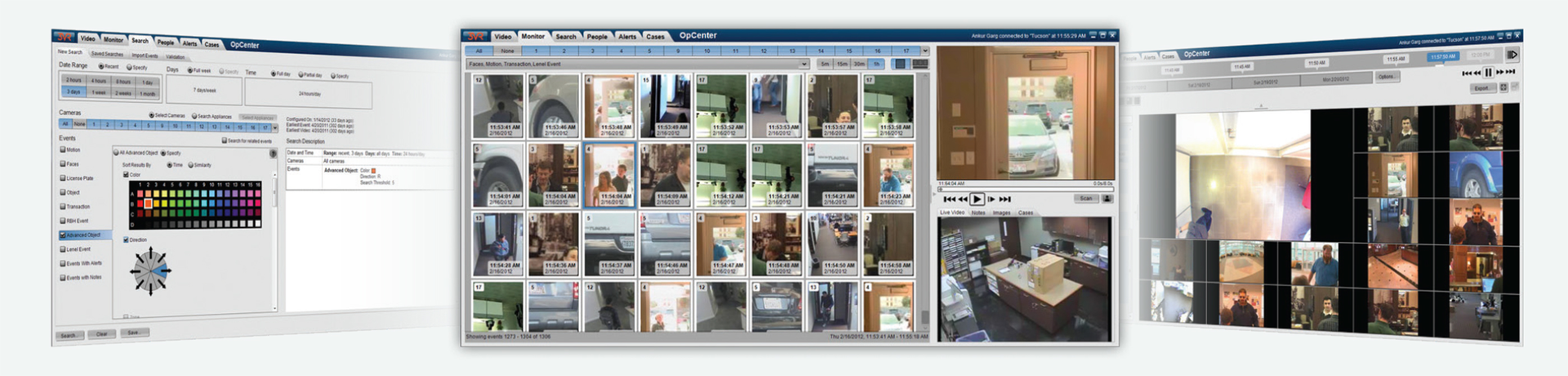Click the video position slider under player
Screen dimensions: 1568x376
point(1026,189)
